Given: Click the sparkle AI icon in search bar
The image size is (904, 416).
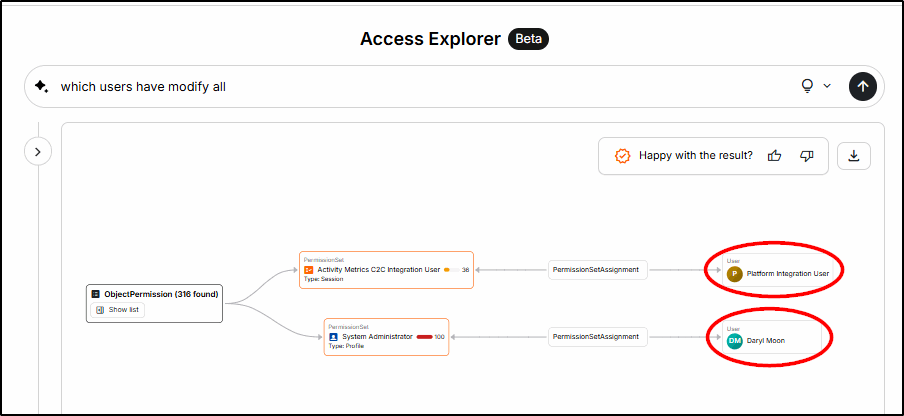Looking at the screenshot, I should (x=42, y=86).
